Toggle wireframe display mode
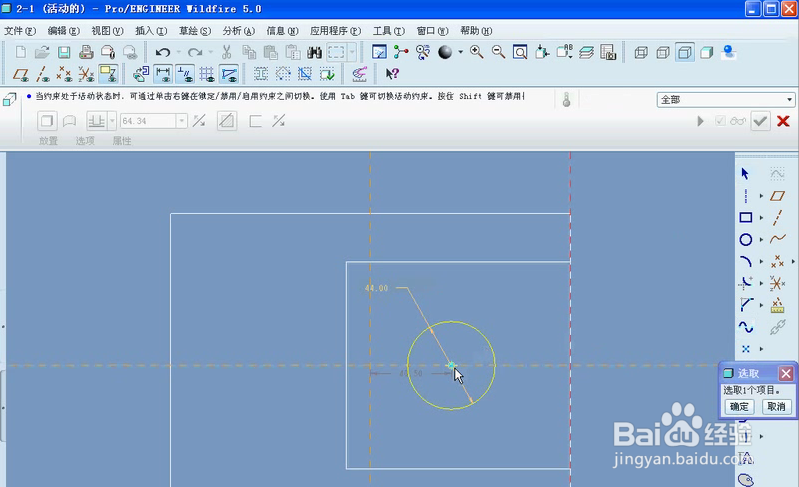 (x=641, y=52)
